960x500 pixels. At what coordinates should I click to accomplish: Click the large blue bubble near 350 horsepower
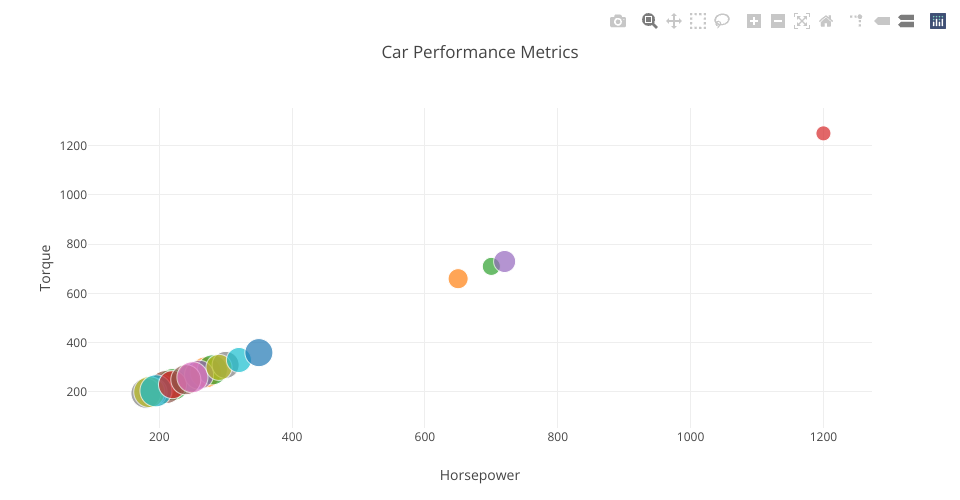point(259,352)
